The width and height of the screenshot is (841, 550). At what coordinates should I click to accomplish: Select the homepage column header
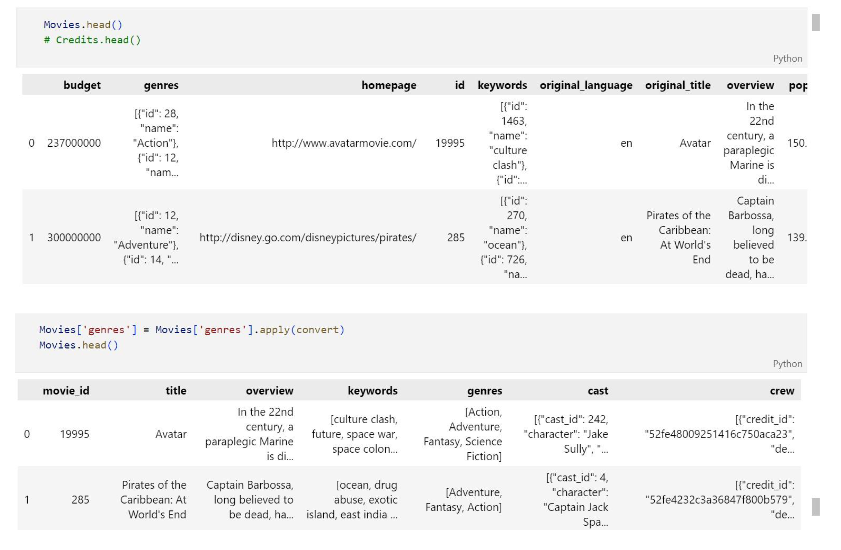pos(389,85)
